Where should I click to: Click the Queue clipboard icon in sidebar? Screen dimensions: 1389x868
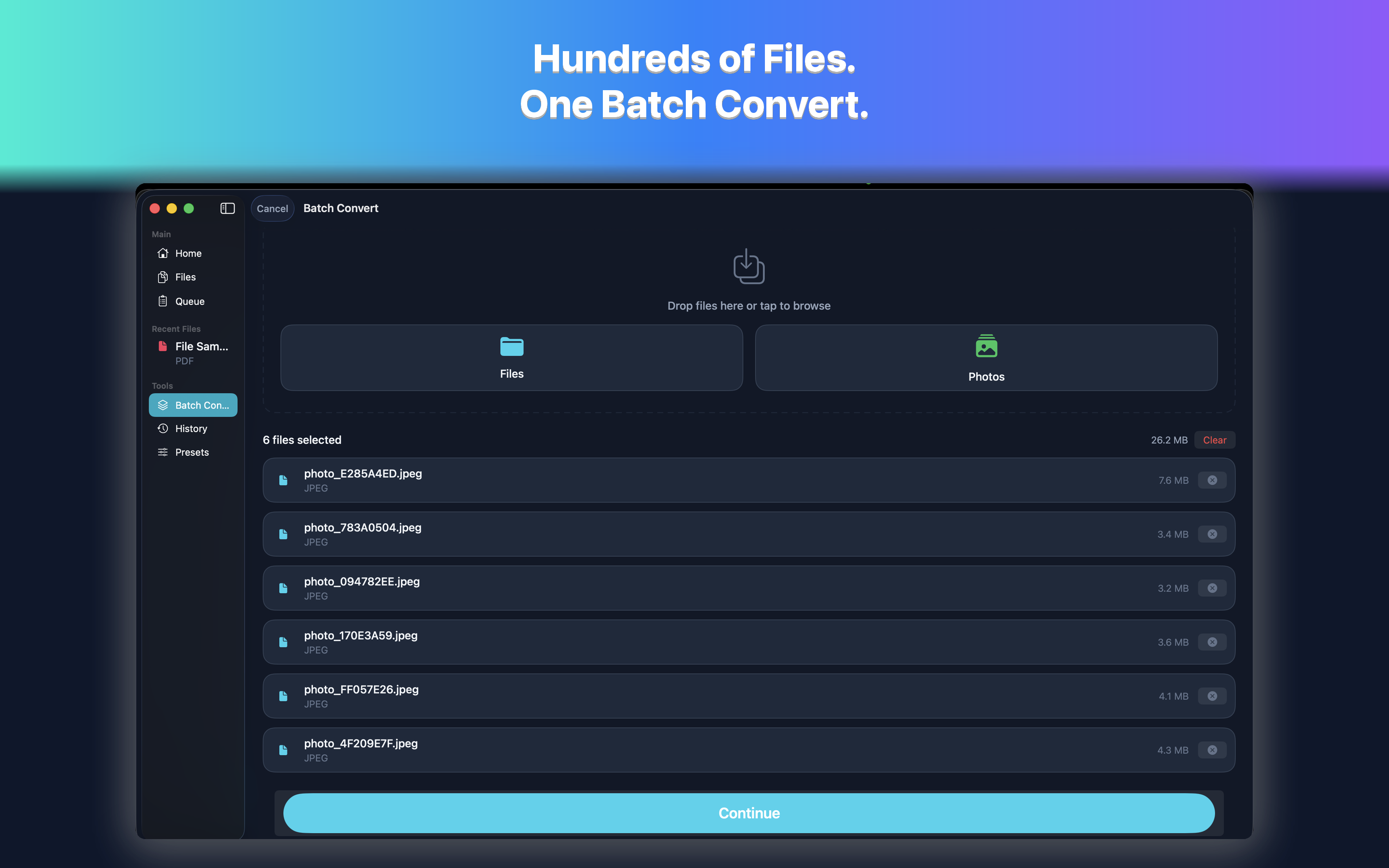[163, 301]
